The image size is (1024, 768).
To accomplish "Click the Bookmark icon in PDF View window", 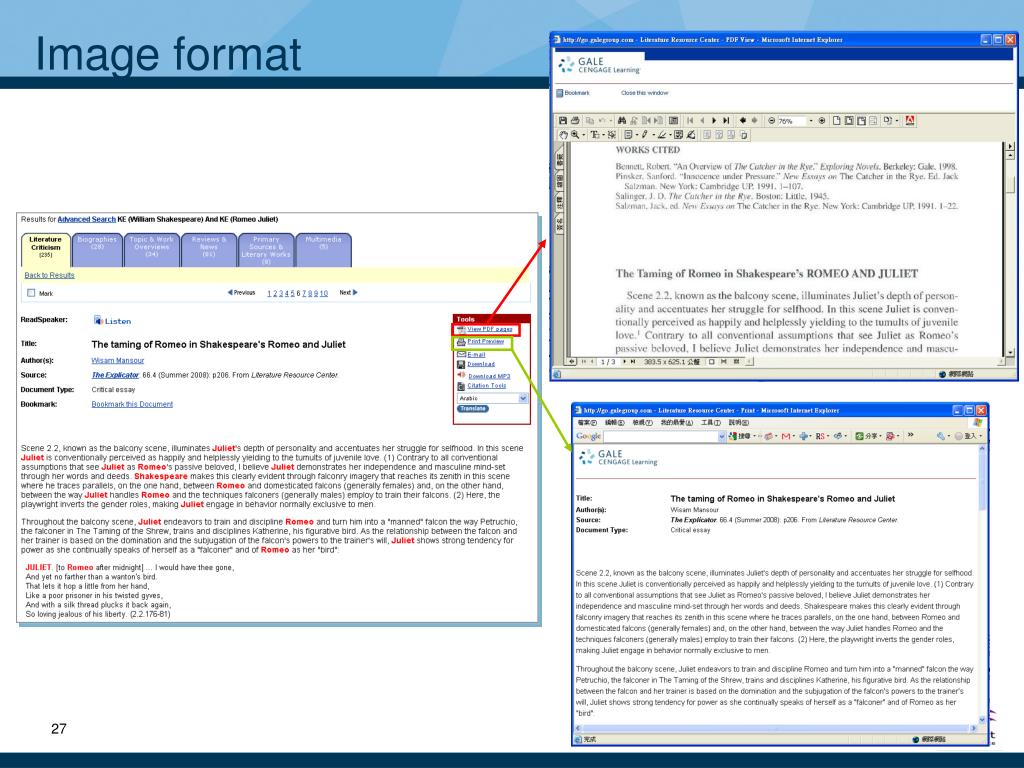I will (560, 93).
